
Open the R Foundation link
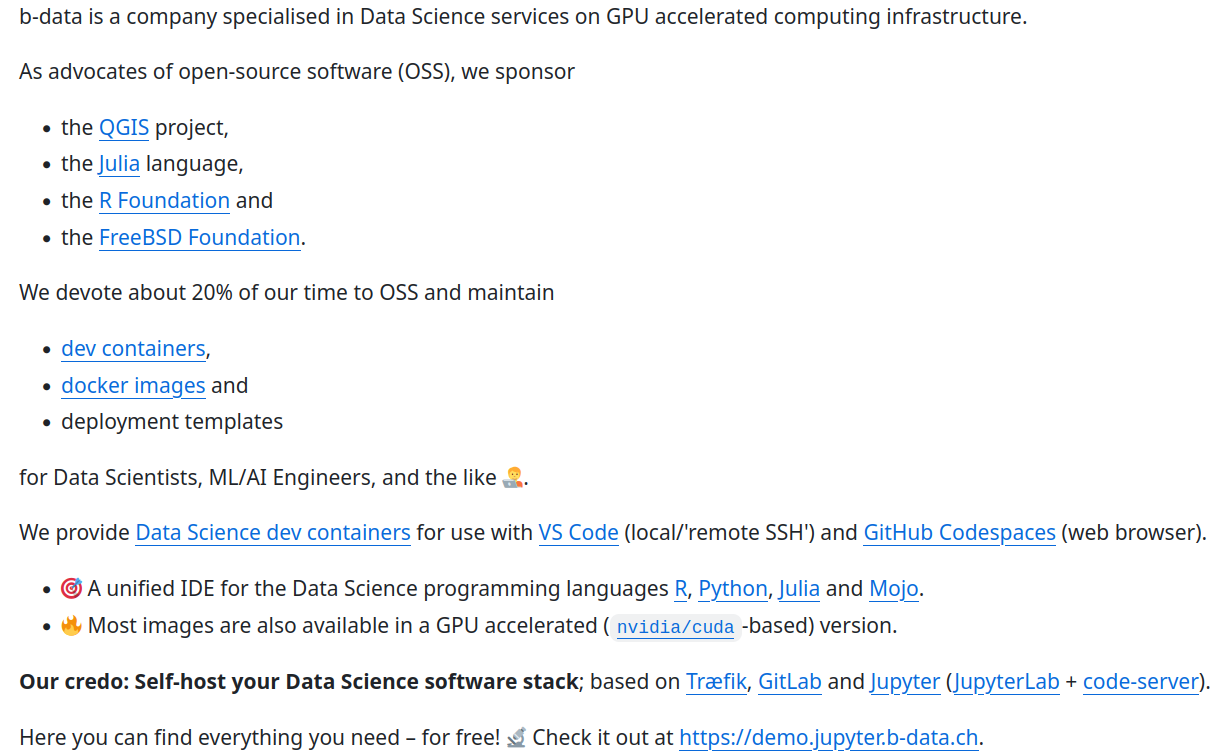[164, 200]
